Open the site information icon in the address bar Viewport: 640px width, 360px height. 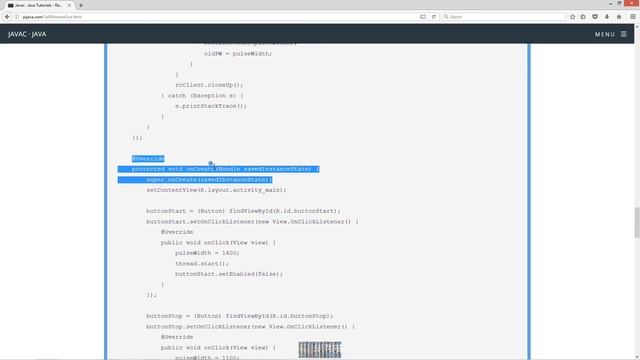(17, 17)
